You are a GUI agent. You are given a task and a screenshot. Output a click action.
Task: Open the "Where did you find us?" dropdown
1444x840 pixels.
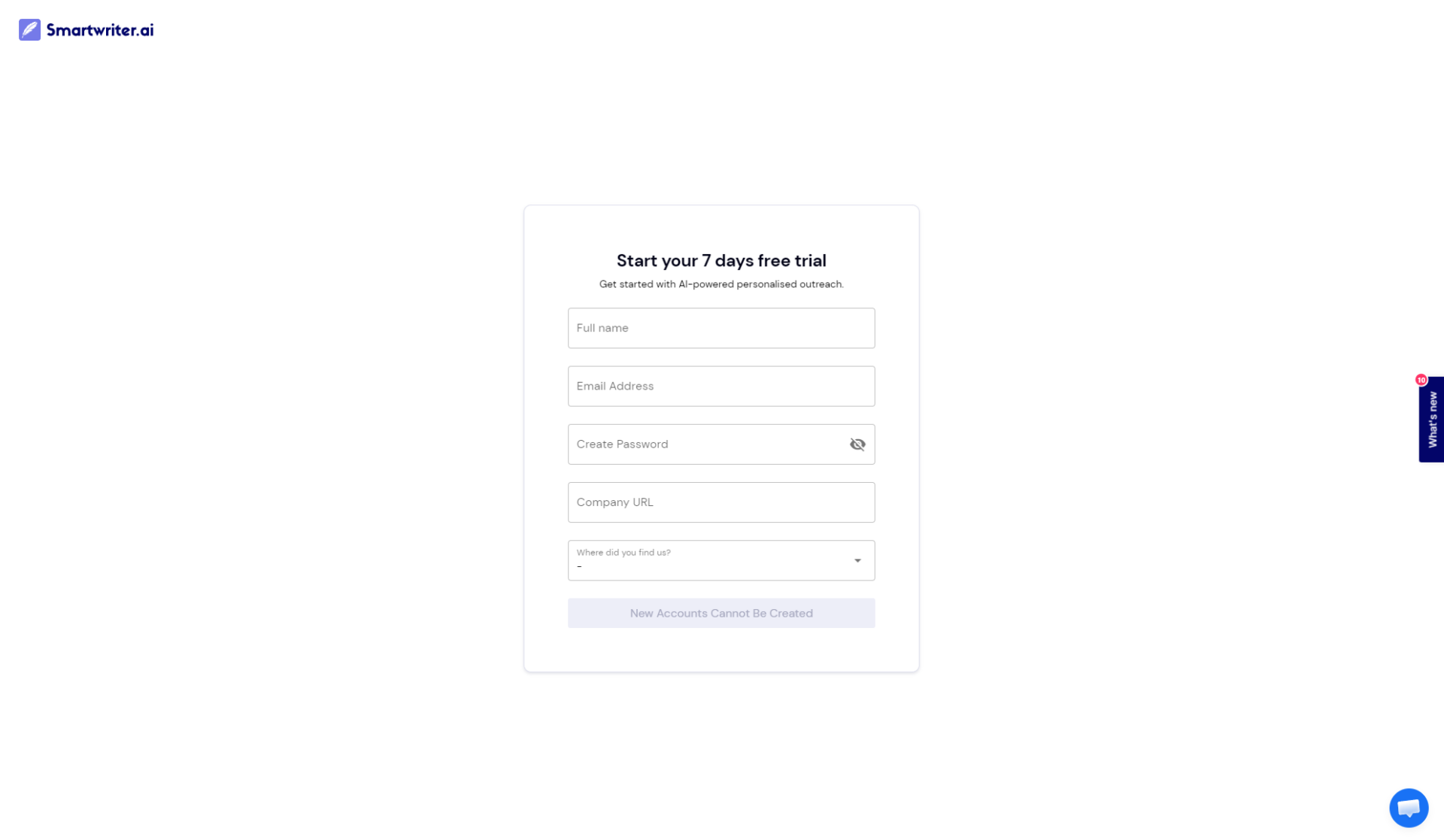pos(720,560)
